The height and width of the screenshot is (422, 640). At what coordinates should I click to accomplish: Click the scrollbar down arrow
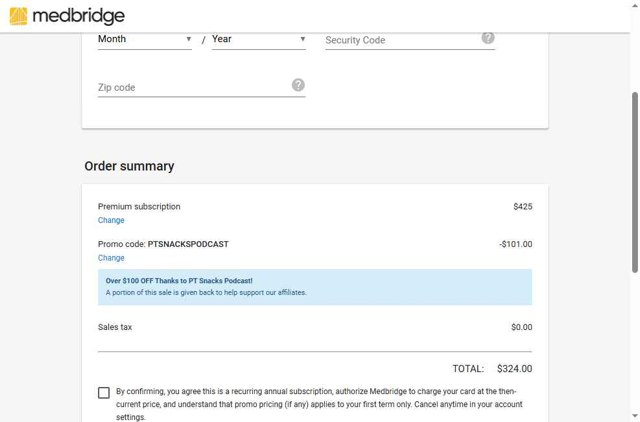pos(635,417)
